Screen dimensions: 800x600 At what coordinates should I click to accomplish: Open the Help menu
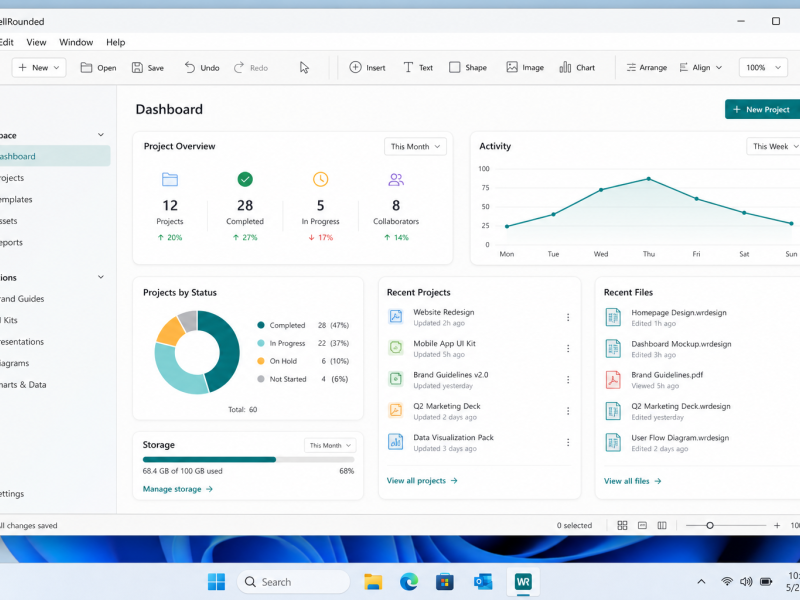pyautogui.click(x=115, y=42)
